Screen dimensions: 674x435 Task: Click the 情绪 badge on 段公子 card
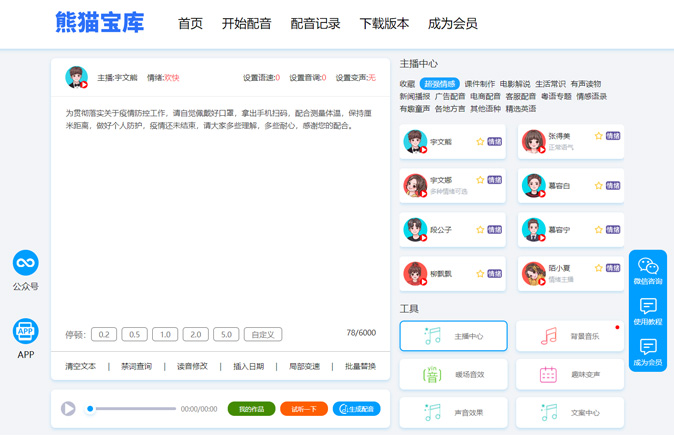tap(494, 230)
